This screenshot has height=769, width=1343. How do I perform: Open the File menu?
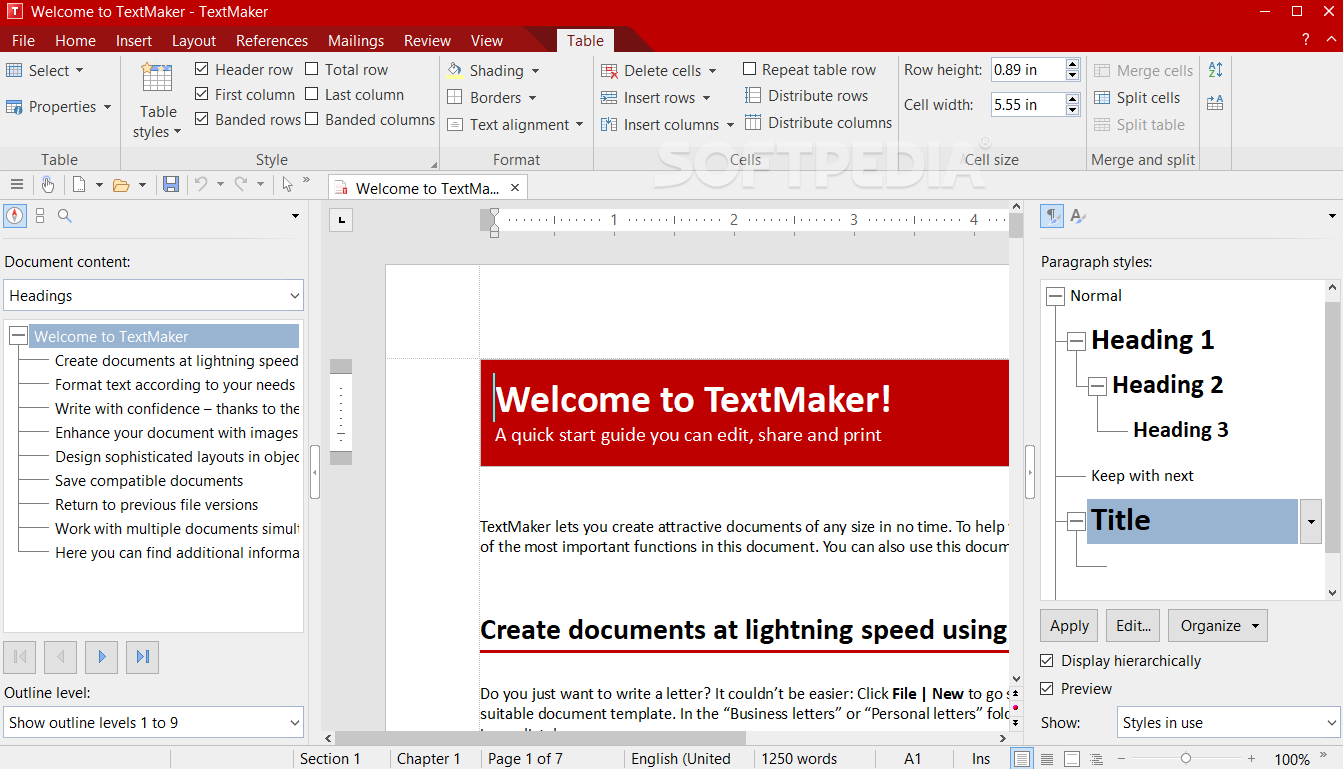pyautogui.click(x=23, y=41)
